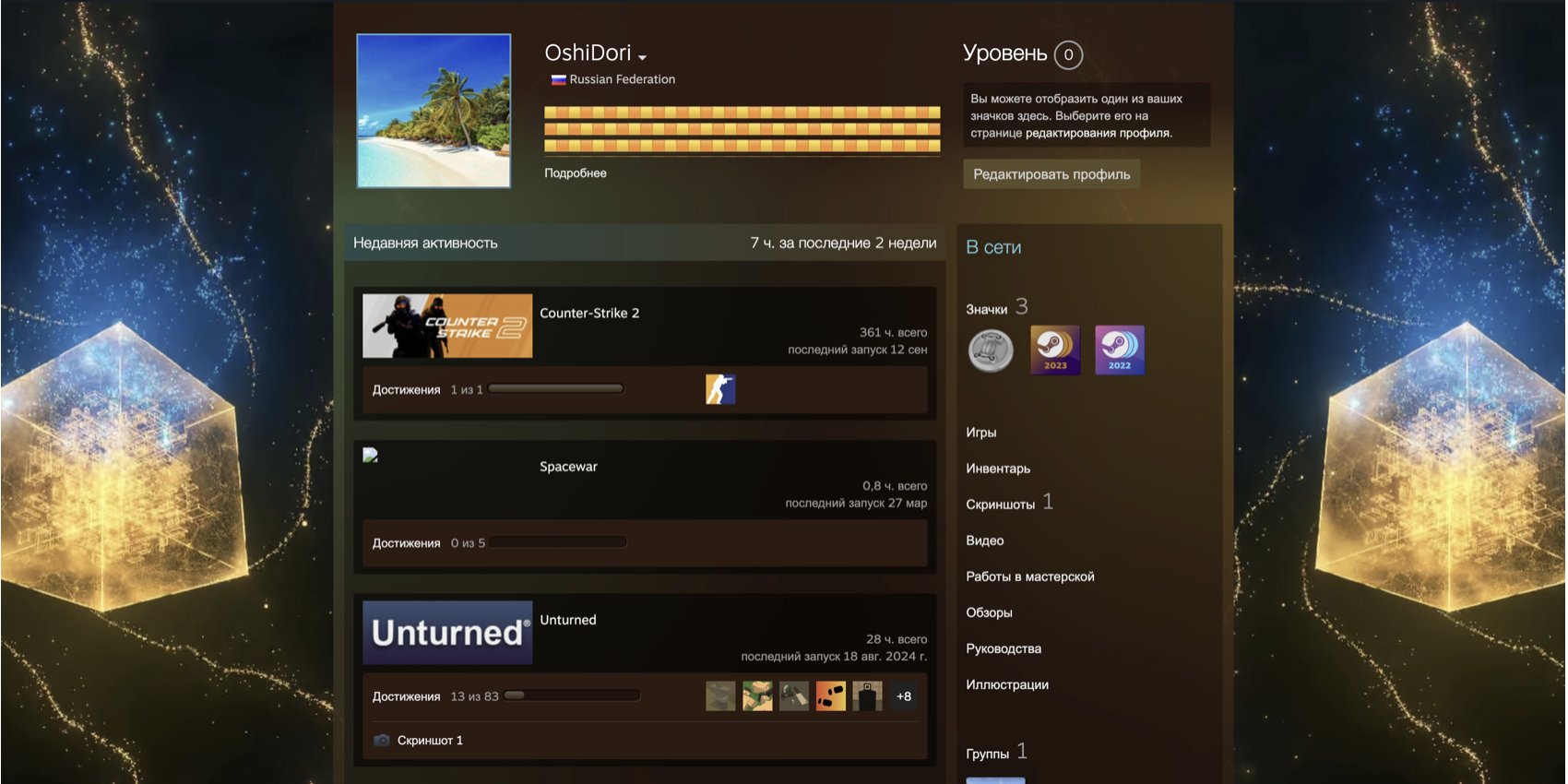Open Counter-Strike 2 Достижения link
The width and height of the screenshot is (1568, 784).
(406, 389)
